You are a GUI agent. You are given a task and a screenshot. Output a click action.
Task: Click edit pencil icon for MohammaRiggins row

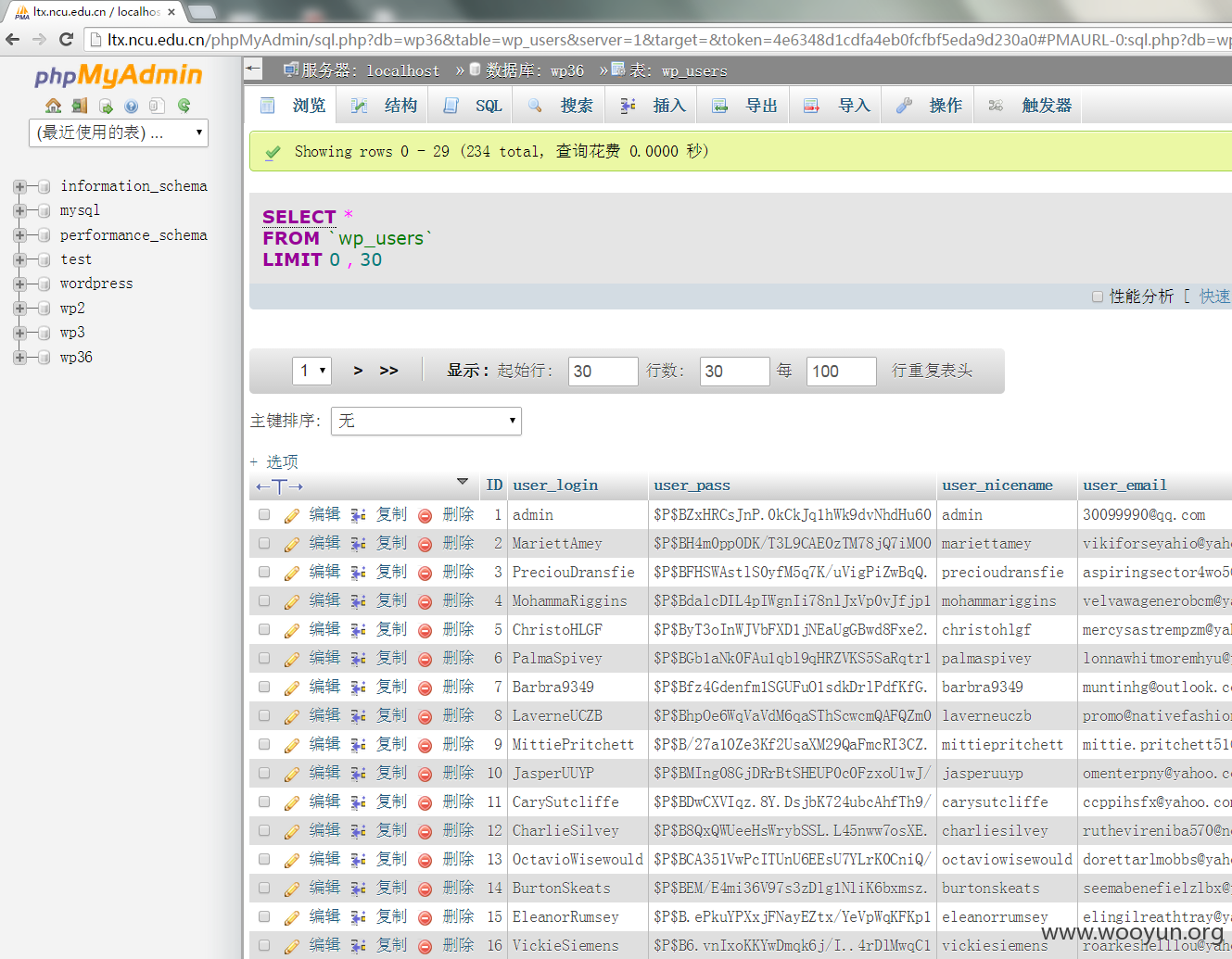pos(292,601)
